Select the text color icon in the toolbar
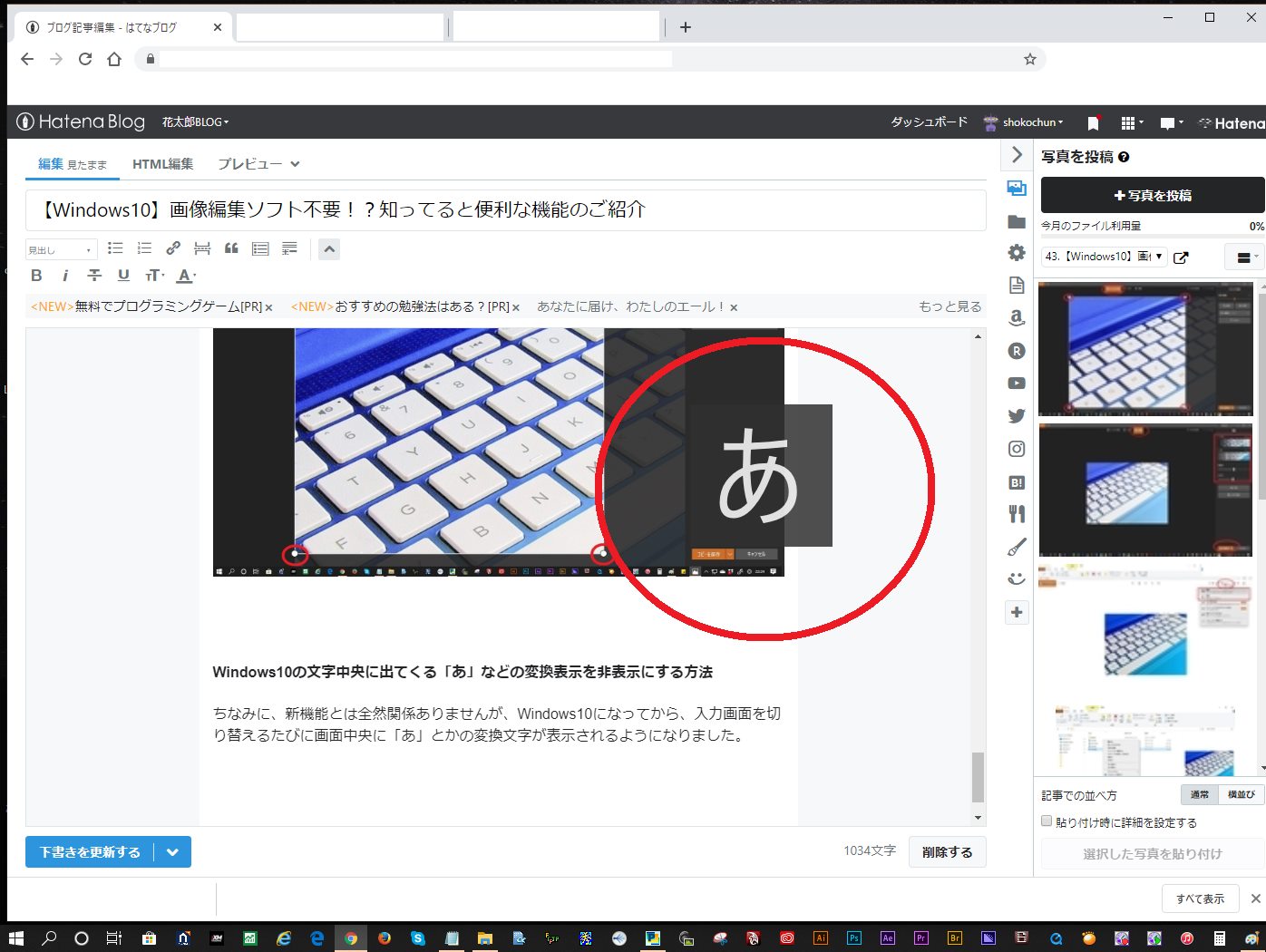 [x=185, y=276]
